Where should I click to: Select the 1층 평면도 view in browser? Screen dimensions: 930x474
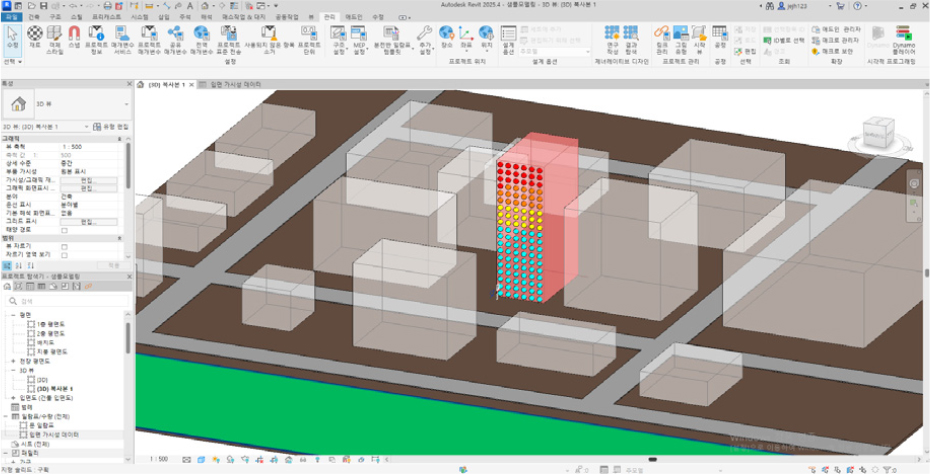click(50, 325)
